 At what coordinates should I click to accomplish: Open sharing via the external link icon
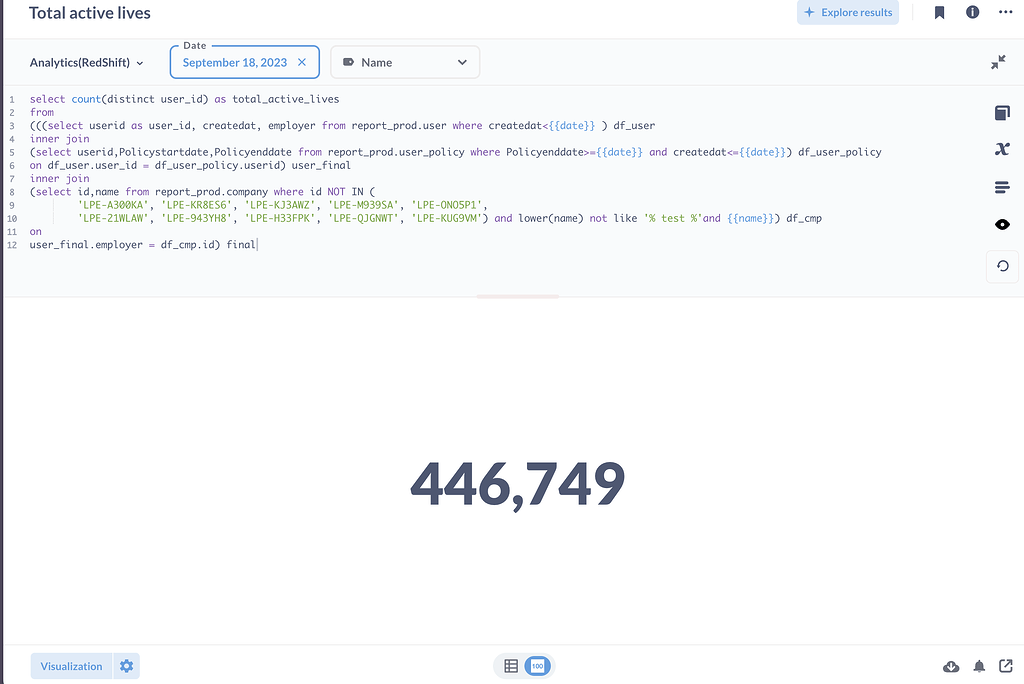click(1006, 666)
